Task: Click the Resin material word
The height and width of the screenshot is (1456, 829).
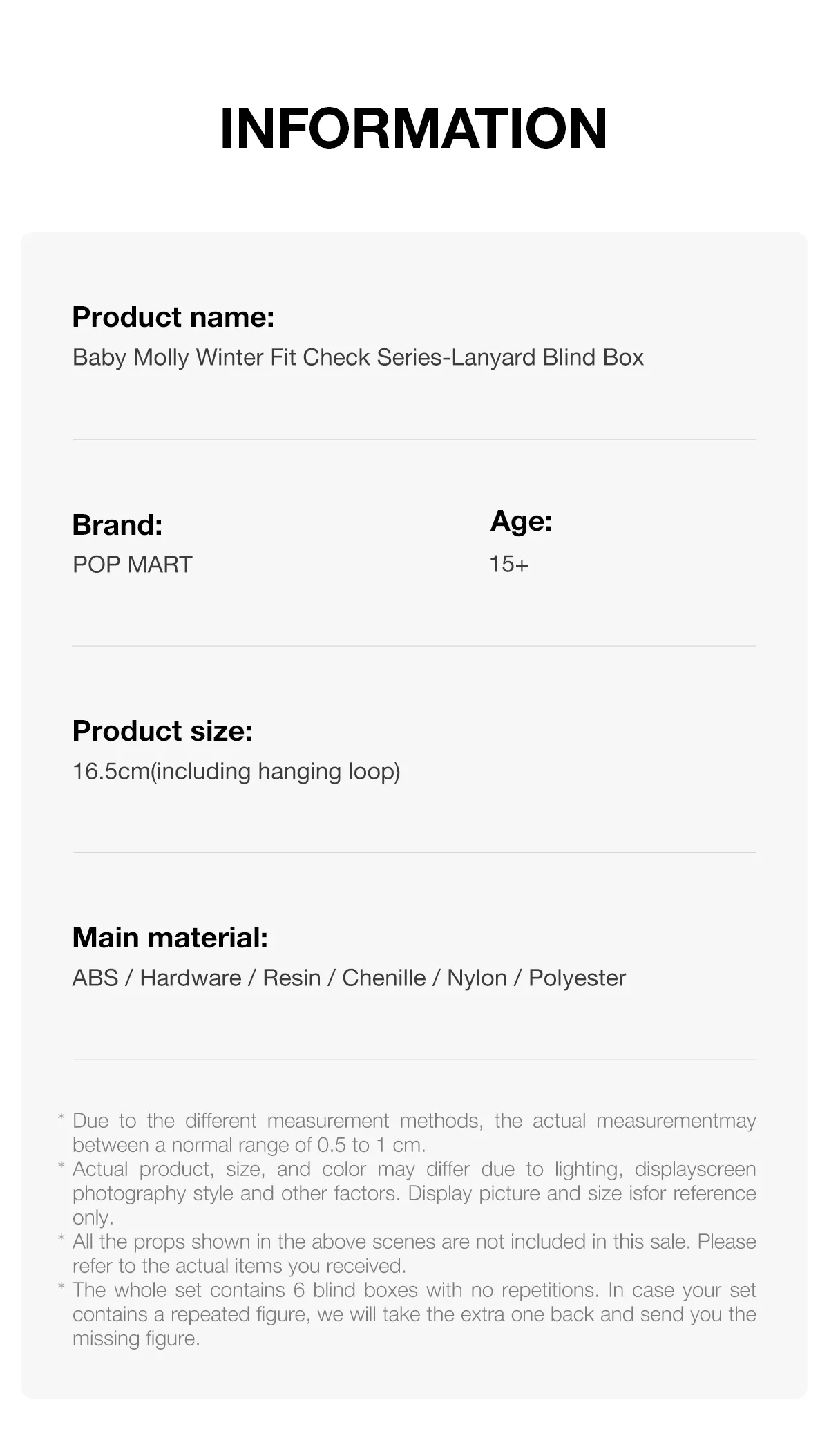Action: pos(292,978)
